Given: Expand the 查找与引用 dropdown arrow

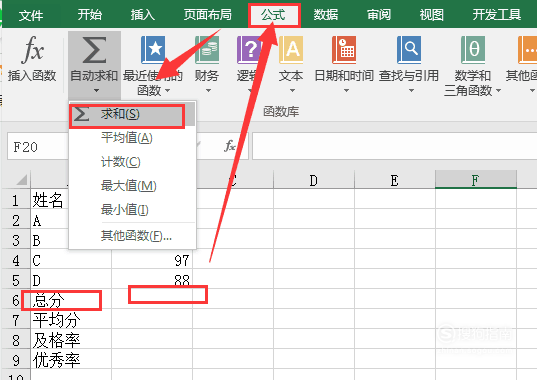Looking at the screenshot, I should [411, 91].
